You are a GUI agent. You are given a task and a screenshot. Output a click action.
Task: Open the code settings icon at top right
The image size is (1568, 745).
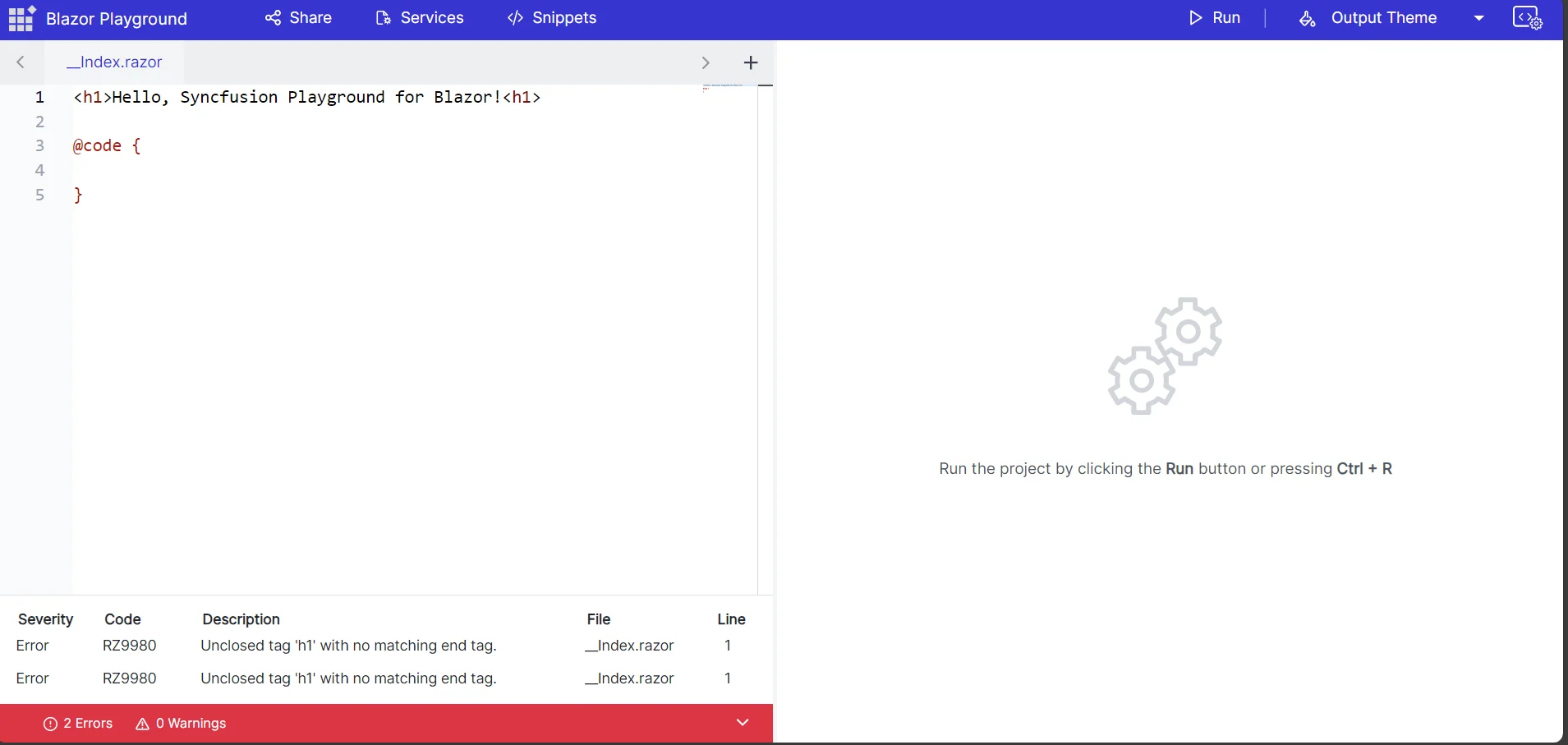(1528, 17)
